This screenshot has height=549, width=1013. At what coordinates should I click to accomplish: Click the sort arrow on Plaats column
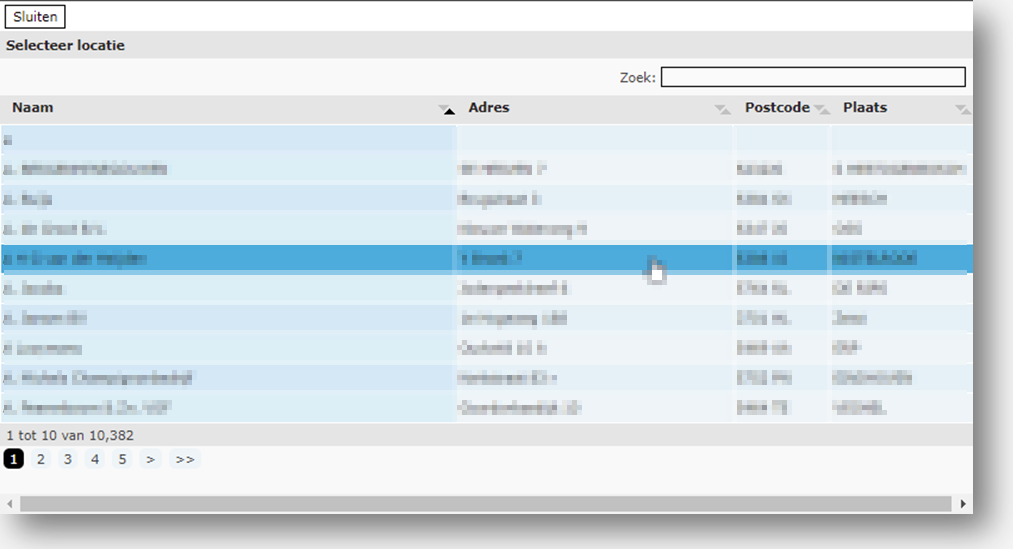pos(961,109)
